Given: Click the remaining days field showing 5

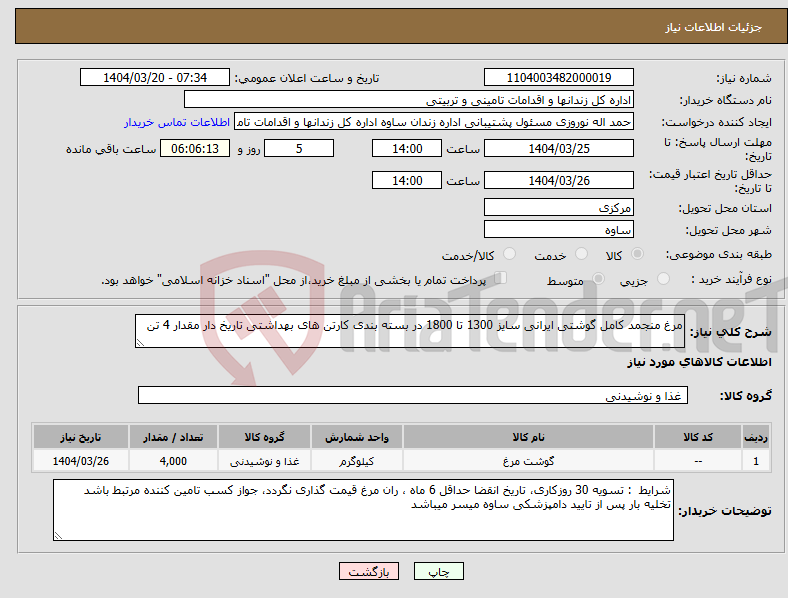Looking at the screenshot, I should (x=299, y=148).
